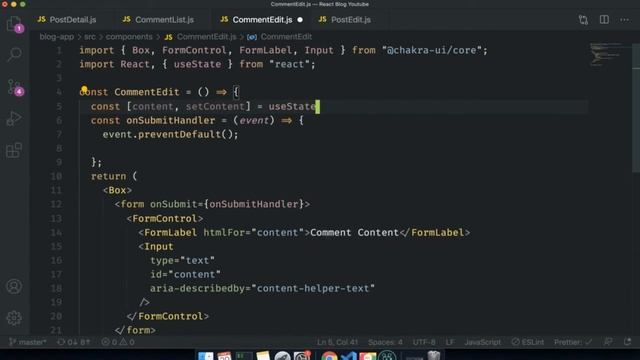Click 'event.preventDefault();' on line 7

click(170, 134)
